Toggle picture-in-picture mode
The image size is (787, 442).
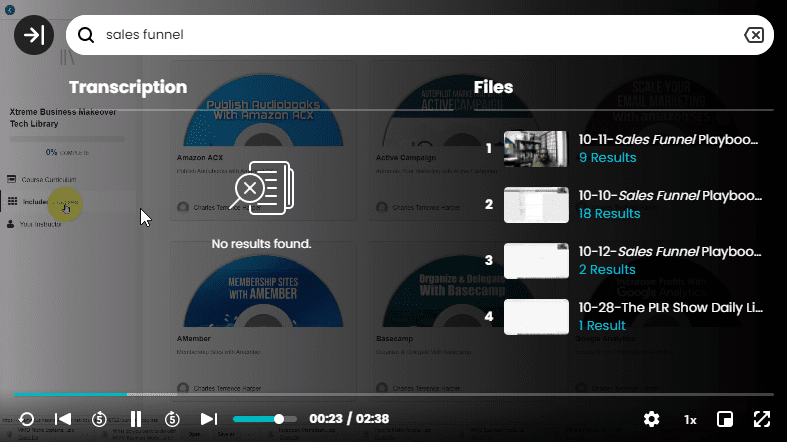725,419
